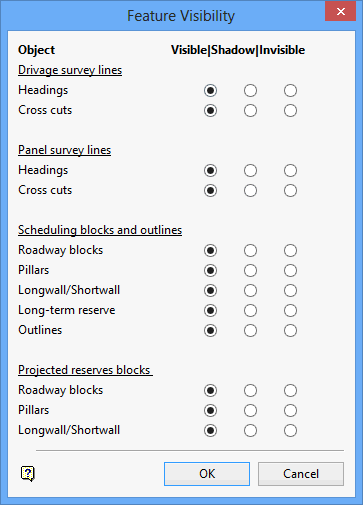Set Scheduling Longwall/Shortwall to Invisible
Image resolution: width=363 pixels, height=505 pixels.
[x=290, y=290]
